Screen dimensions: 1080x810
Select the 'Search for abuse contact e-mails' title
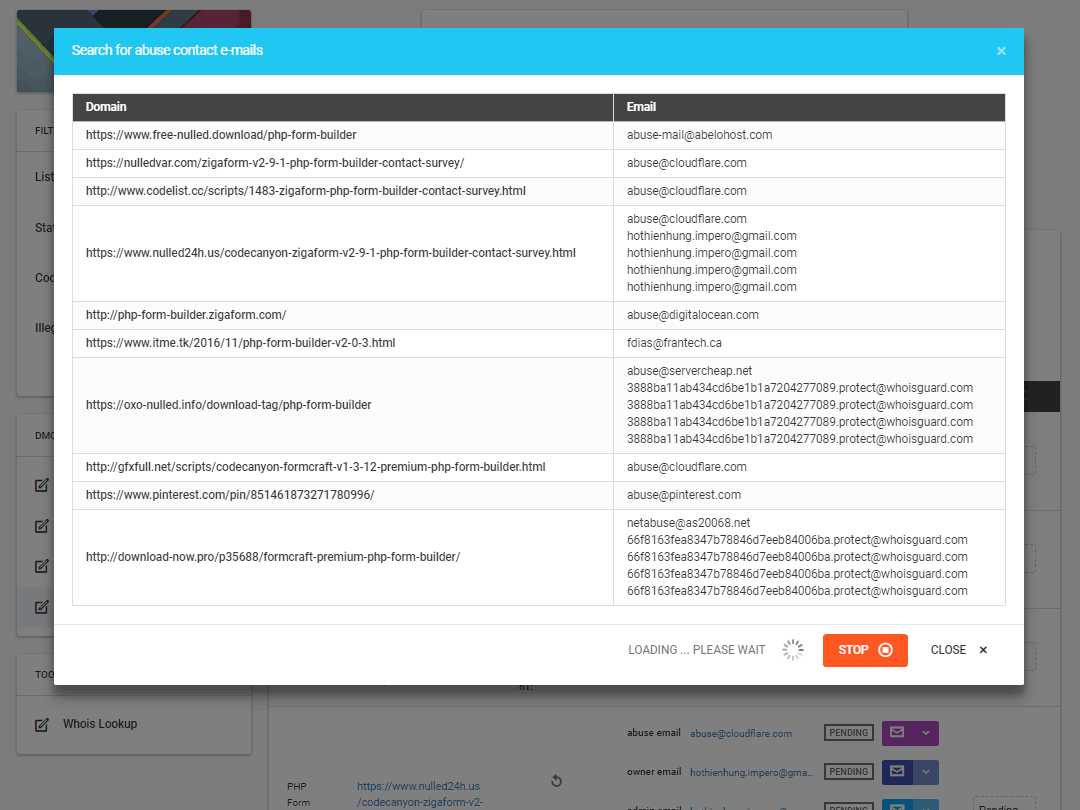[x=167, y=50]
